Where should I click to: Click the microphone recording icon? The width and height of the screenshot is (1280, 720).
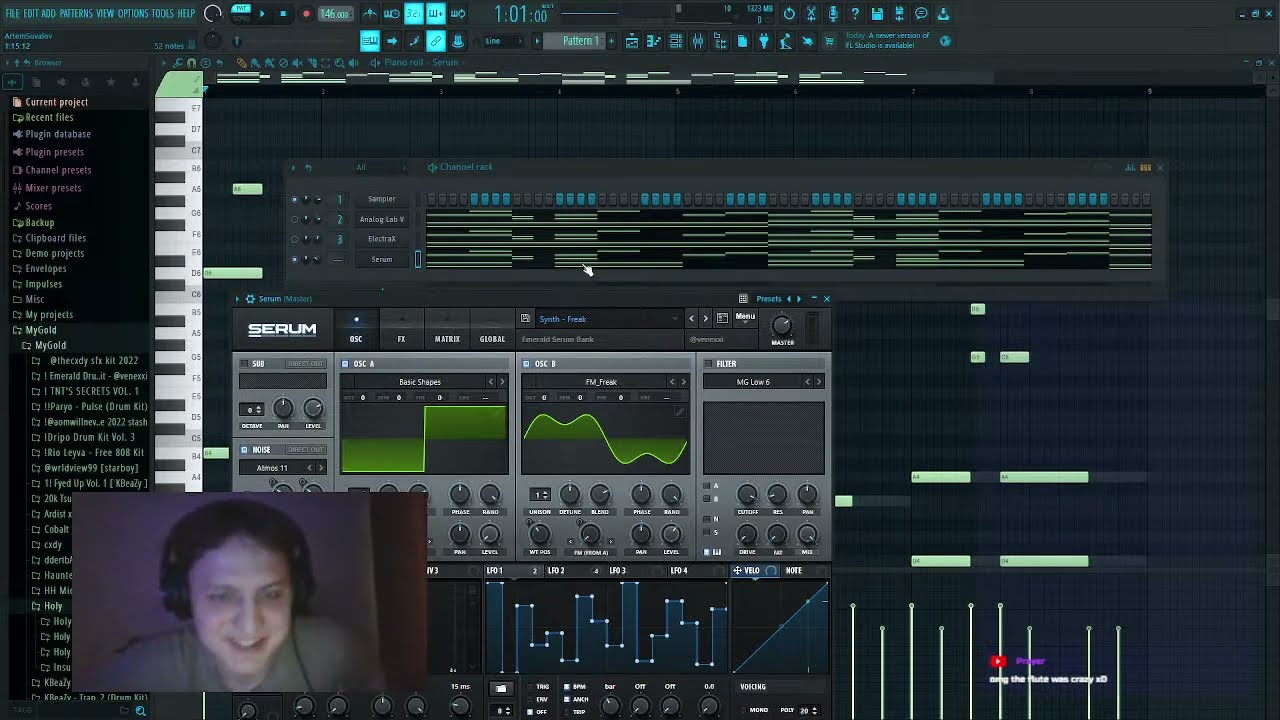pyautogui.click(x=833, y=14)
